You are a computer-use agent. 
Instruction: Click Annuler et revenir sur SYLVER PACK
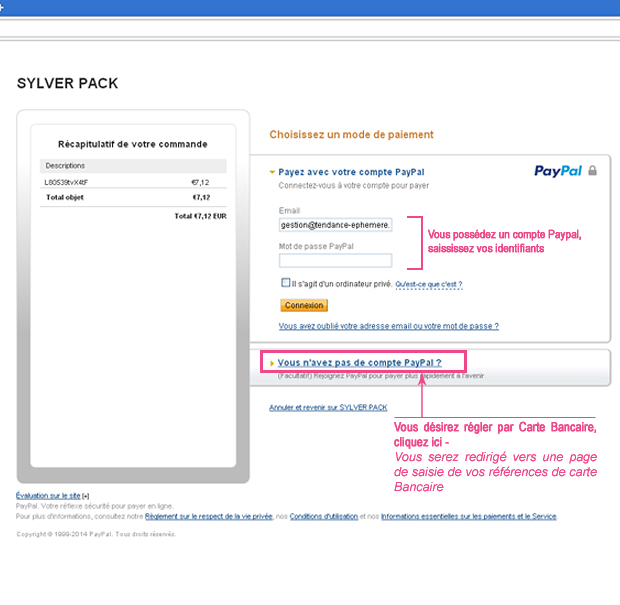point(328,407)
